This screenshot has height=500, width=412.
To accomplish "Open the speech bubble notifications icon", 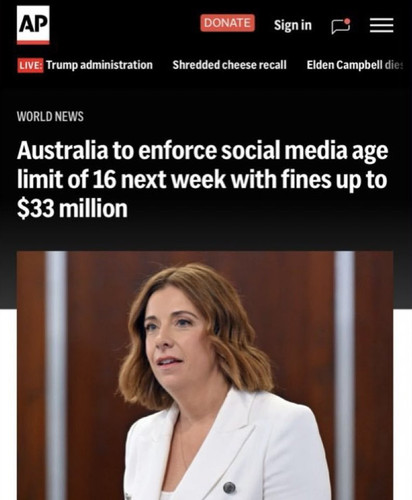I will [x=341, y=26].
